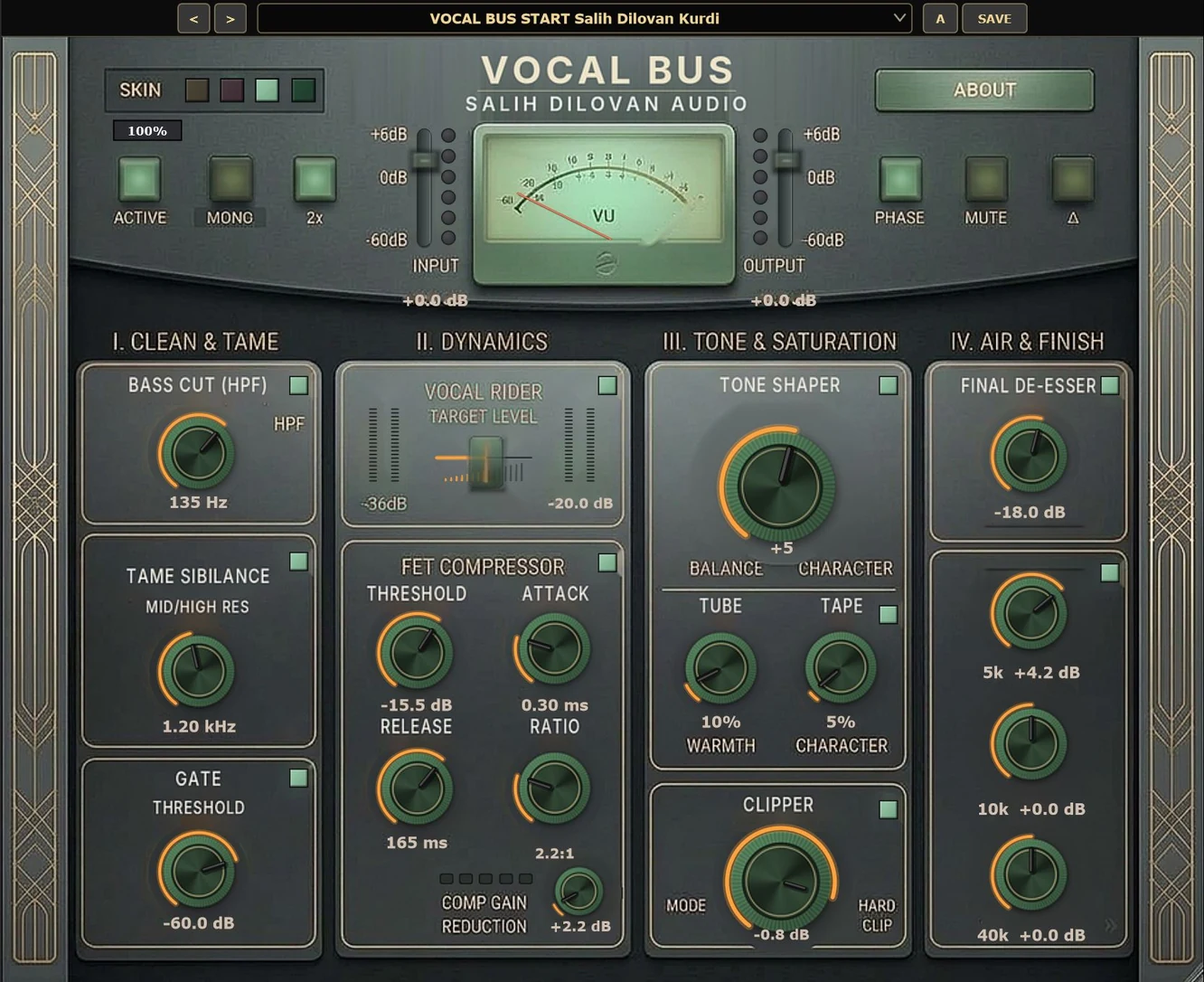Image resolution: width=1204 pixels, height=982 pixels.
Task: Click the compressor ATTACK knob
Action: pyautogui.click(x=553, y=649)
